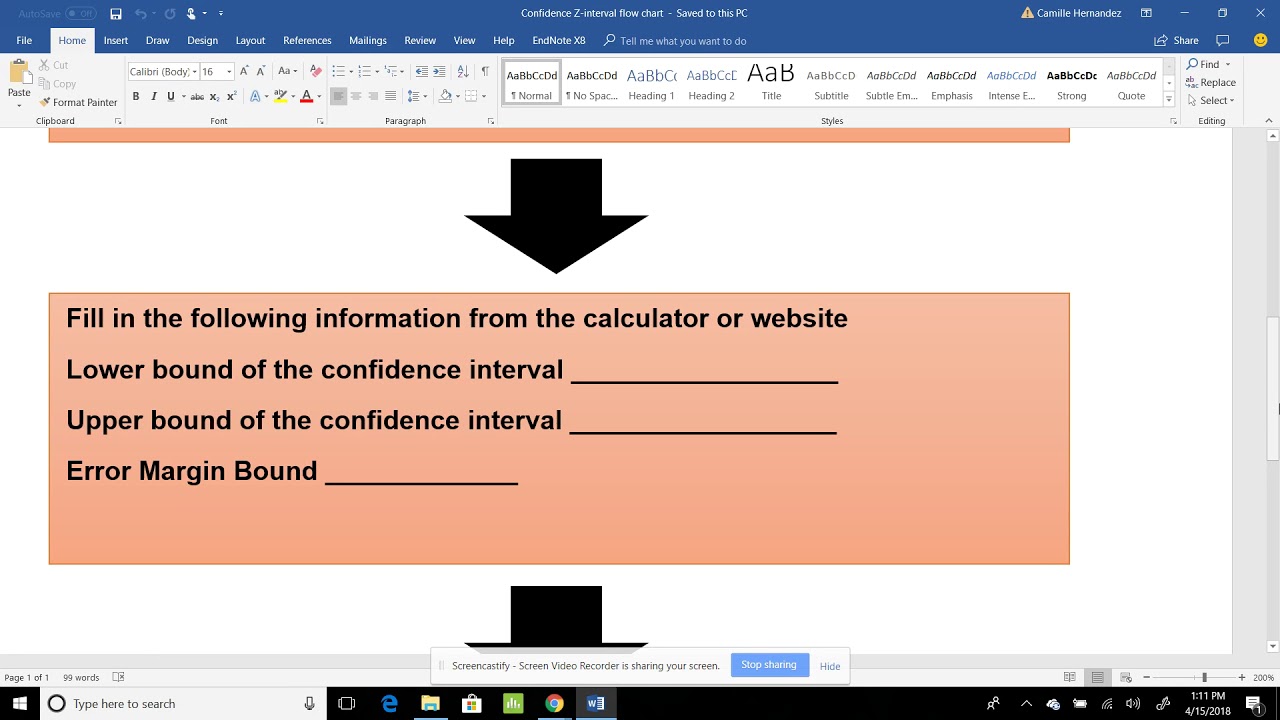Switch to the Insert tab
Viewport: 1280px width, 720px height.
pyautogui.click(x=115, y=41)
